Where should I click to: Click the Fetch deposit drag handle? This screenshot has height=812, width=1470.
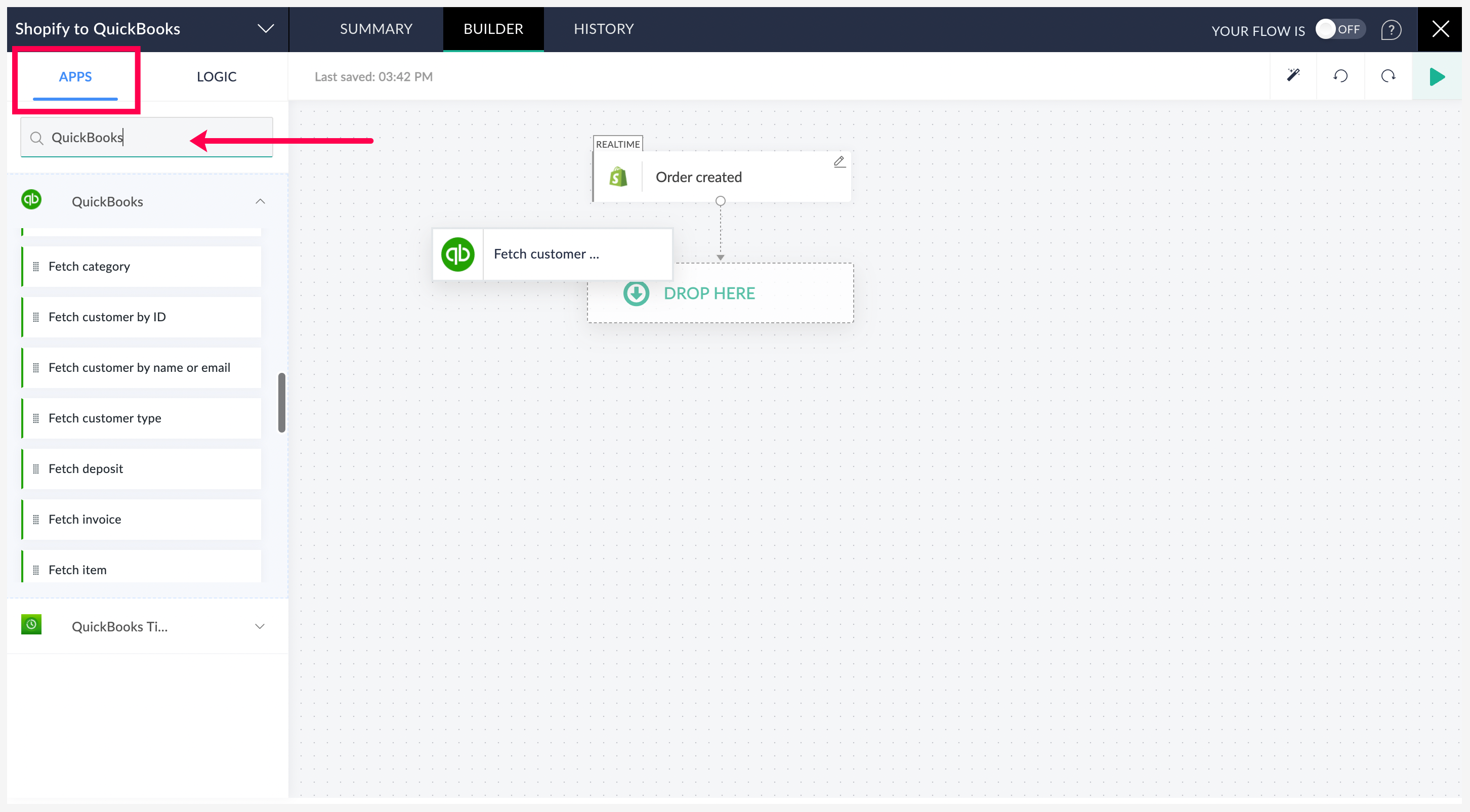click(36, 469)
